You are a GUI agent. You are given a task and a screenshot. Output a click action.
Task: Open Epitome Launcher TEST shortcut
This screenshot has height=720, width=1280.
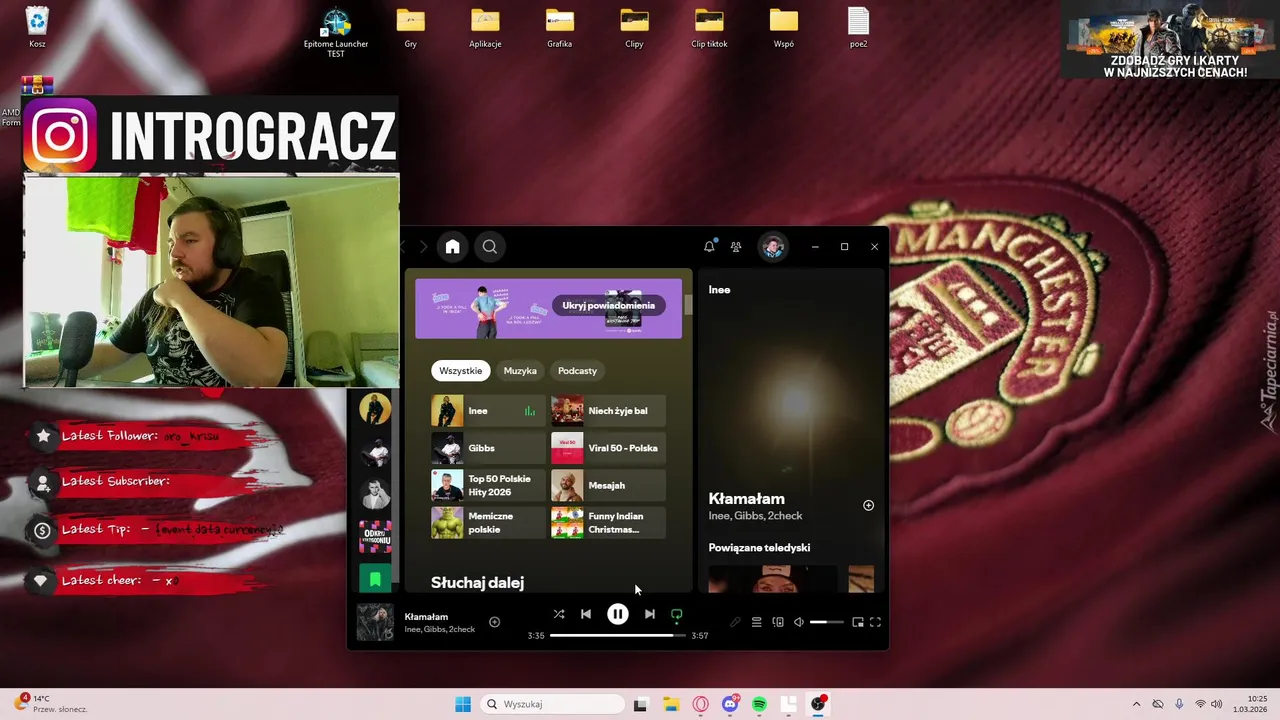(x=336, y=32)
